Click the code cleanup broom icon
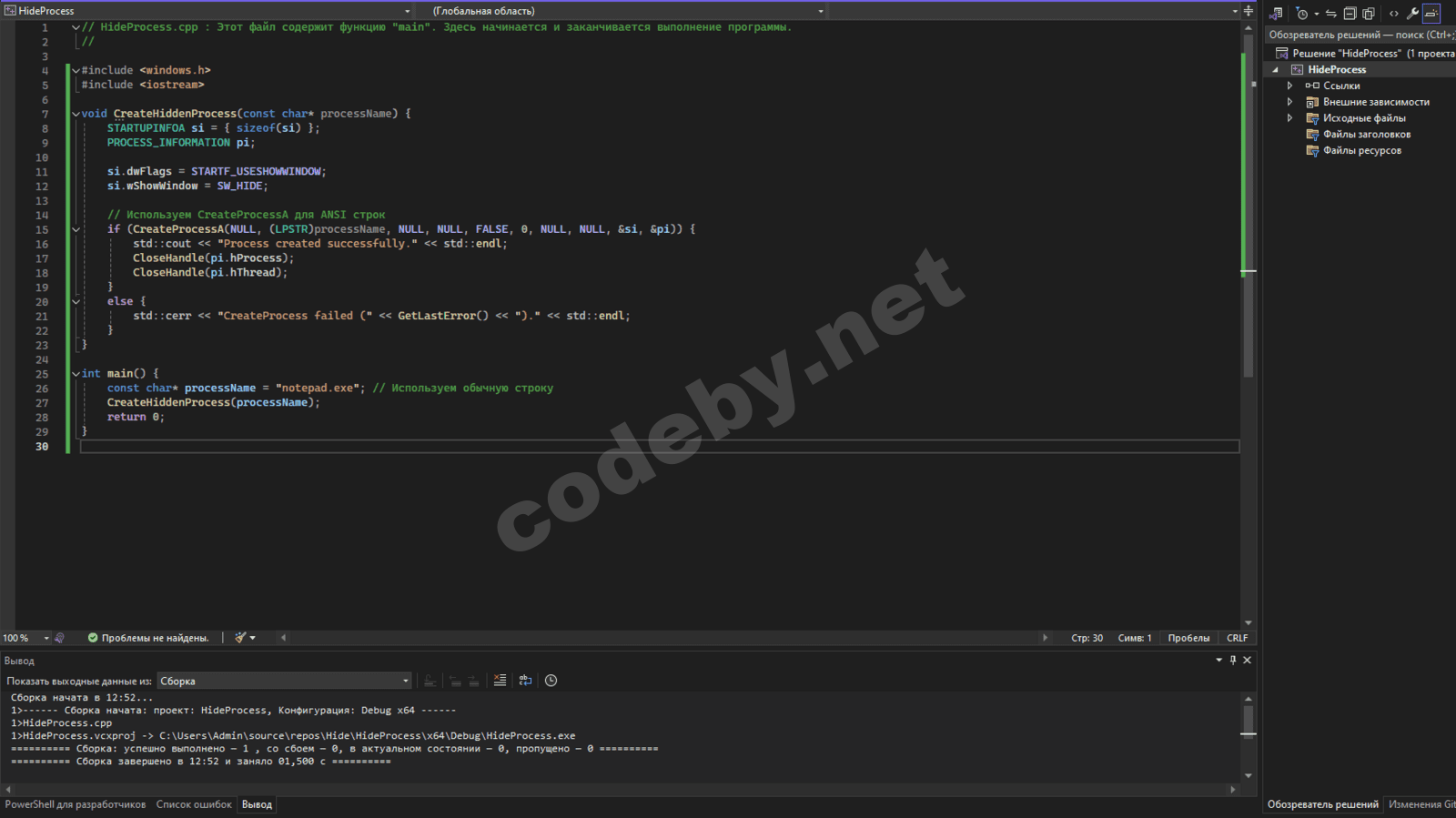1456x818 pixels. point(240,638)
